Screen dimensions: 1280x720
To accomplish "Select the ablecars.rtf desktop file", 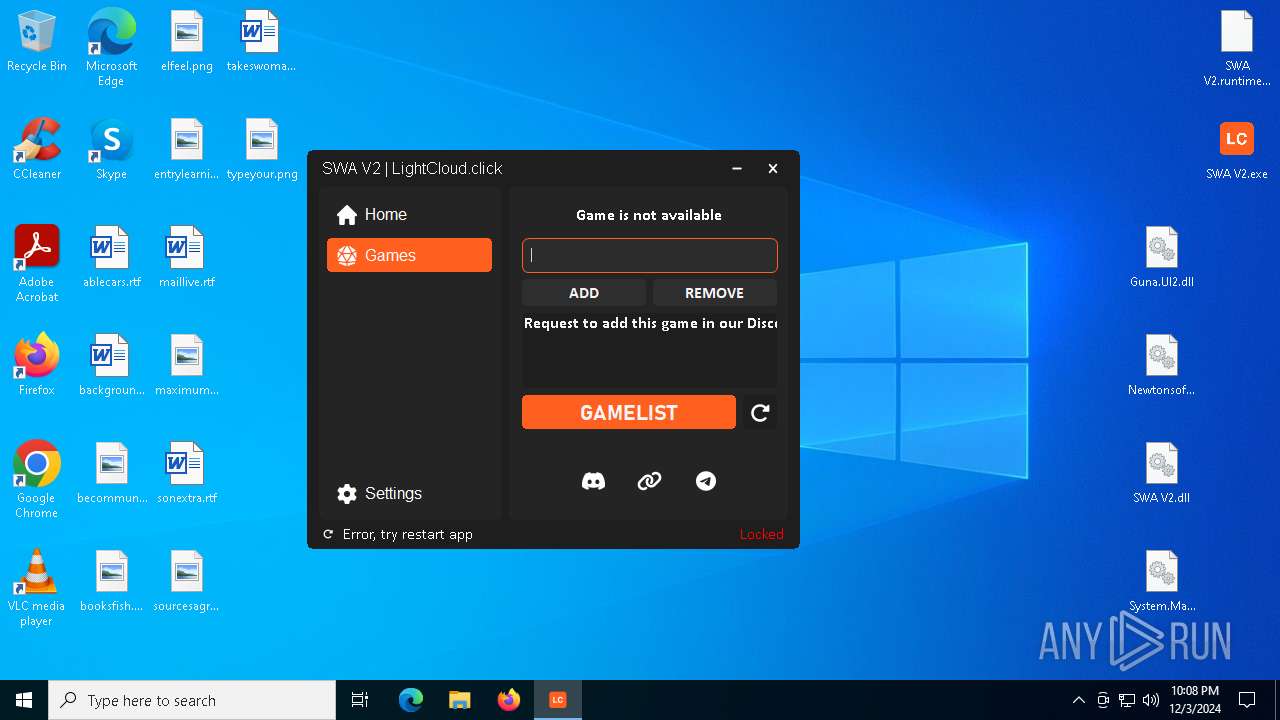I will 111,257.
